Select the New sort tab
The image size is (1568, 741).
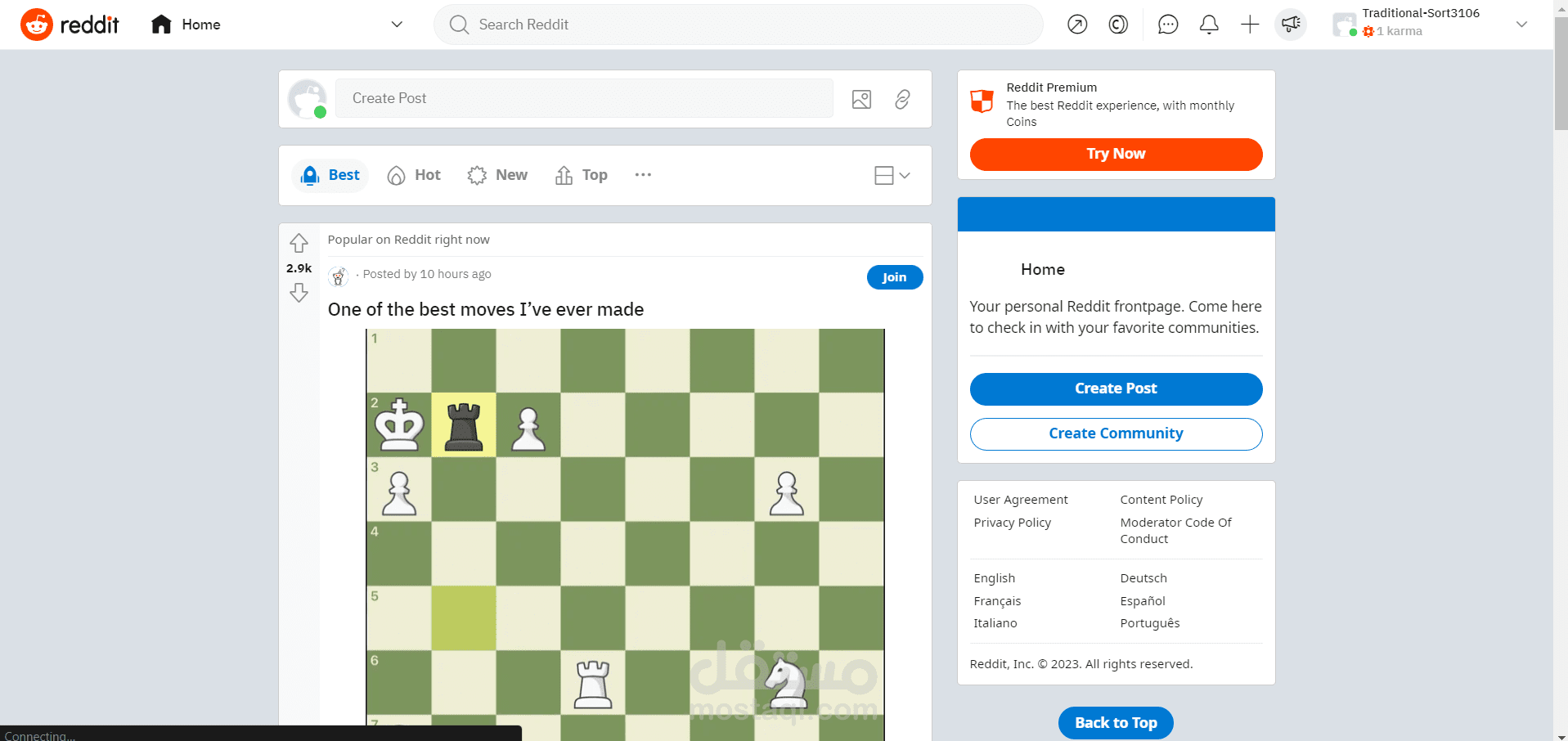tap(497, 175)
